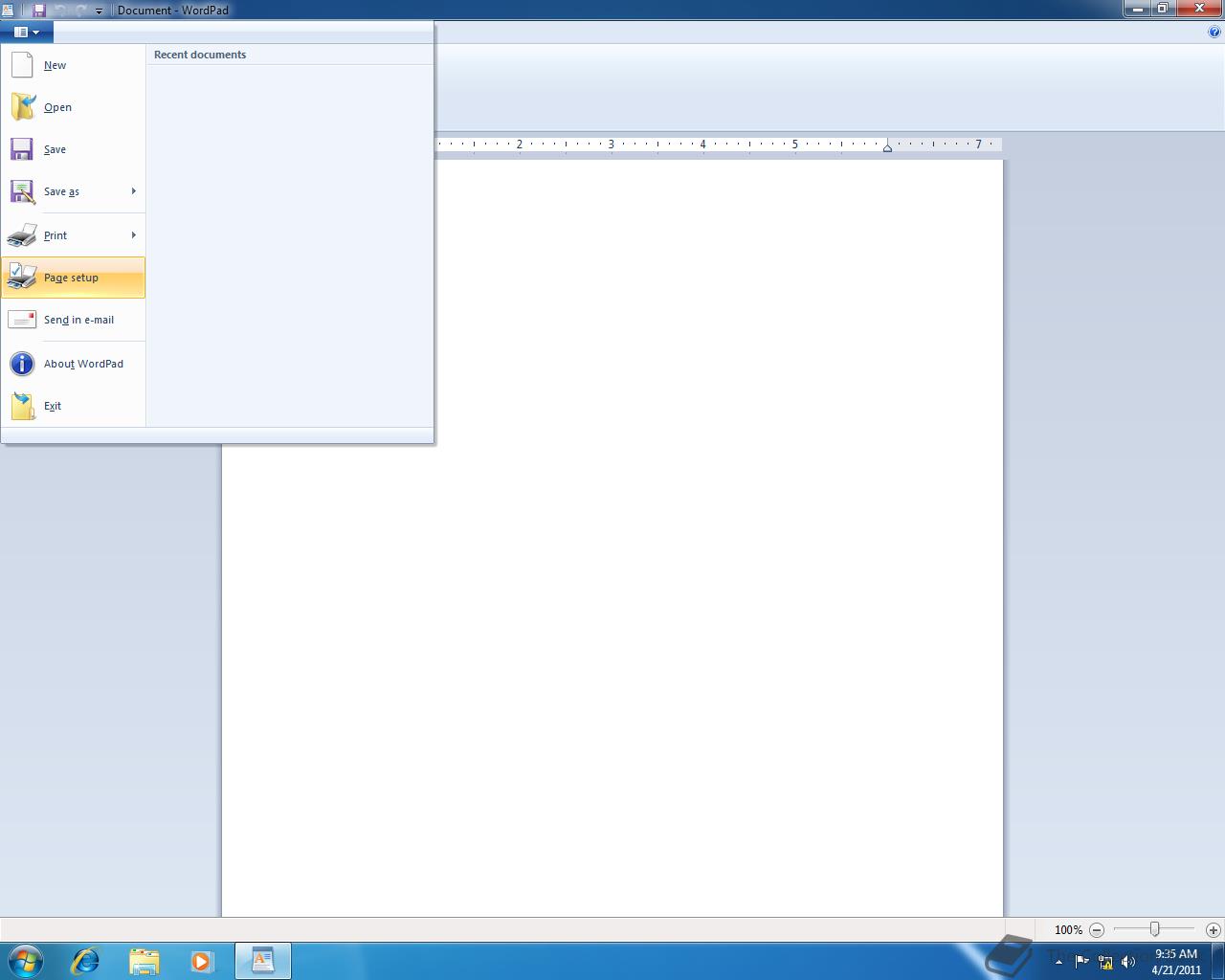Screen dimensions: 1225x980
Task: Select Send in e-mail
Action: (73, 320)
